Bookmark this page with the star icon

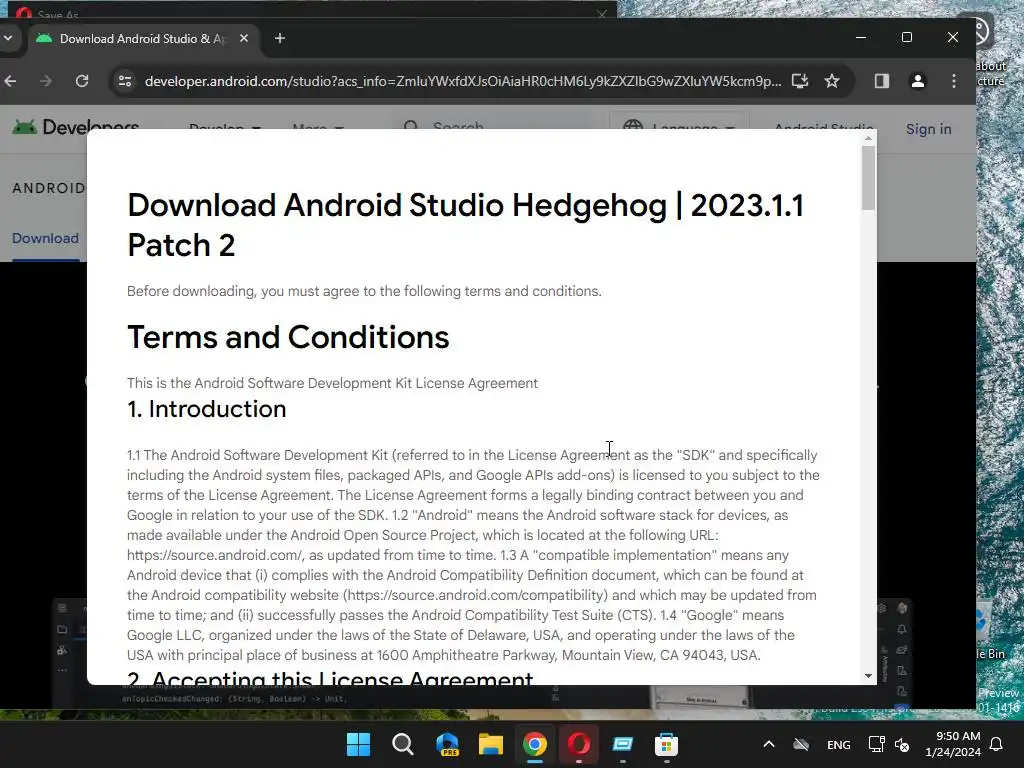click(x=831, y=81)
